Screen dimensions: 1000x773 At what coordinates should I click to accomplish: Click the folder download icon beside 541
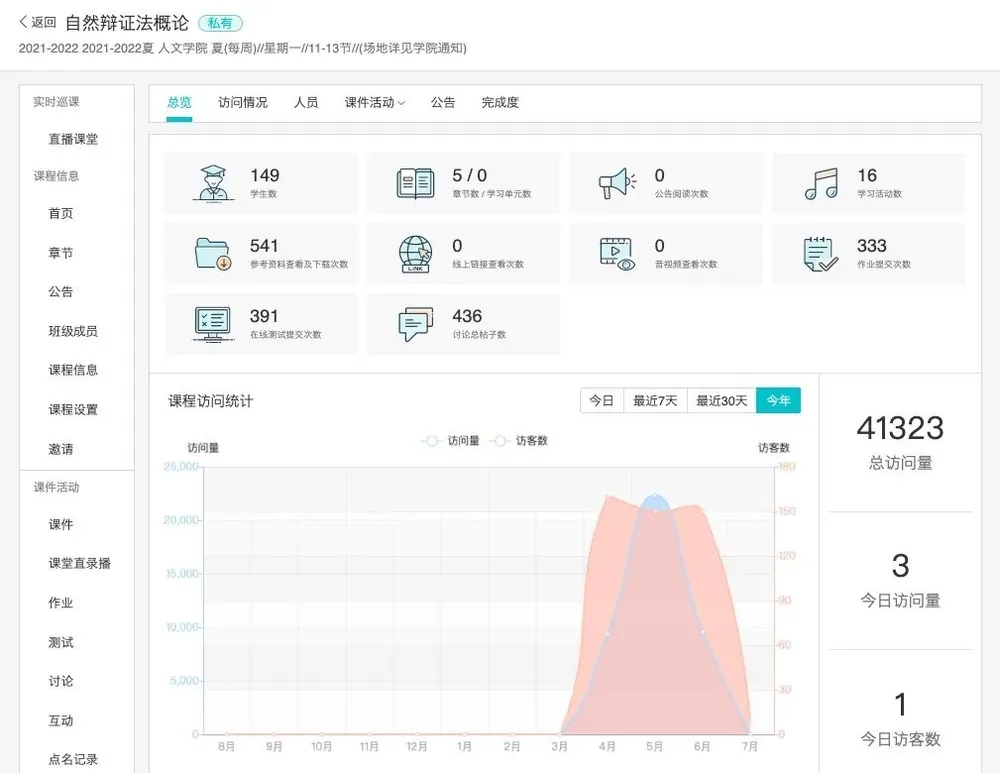pos(213,254)
